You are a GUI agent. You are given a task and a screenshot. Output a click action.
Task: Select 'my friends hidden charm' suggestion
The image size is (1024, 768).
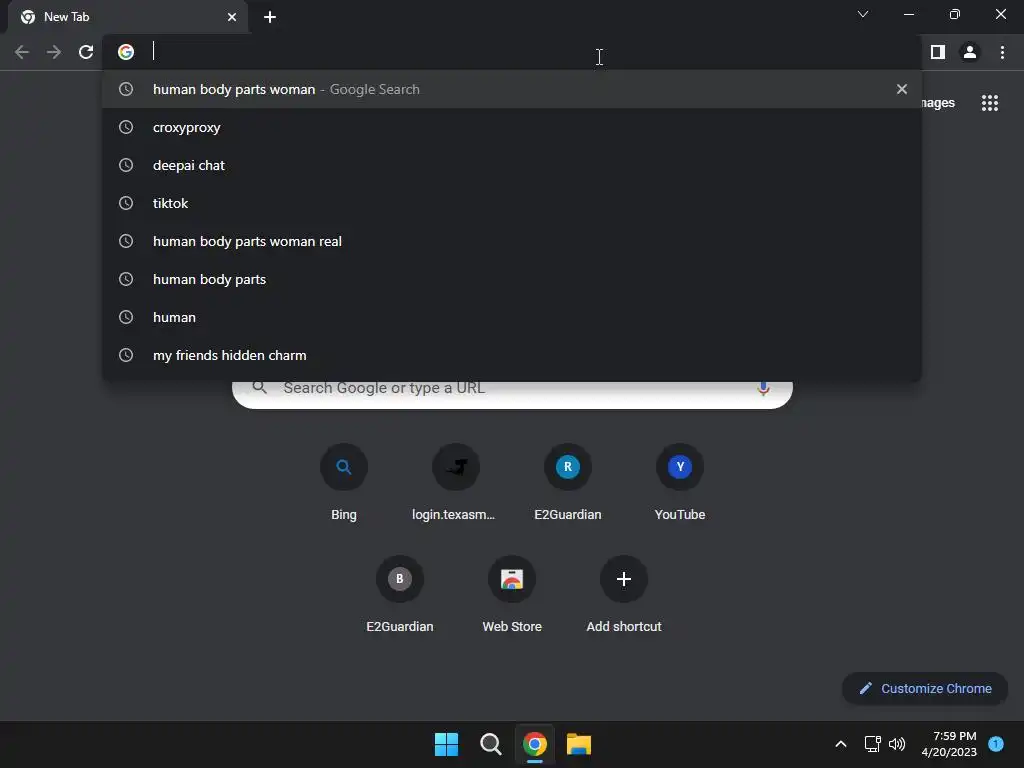pyautogui.click(x=511, y=355)
